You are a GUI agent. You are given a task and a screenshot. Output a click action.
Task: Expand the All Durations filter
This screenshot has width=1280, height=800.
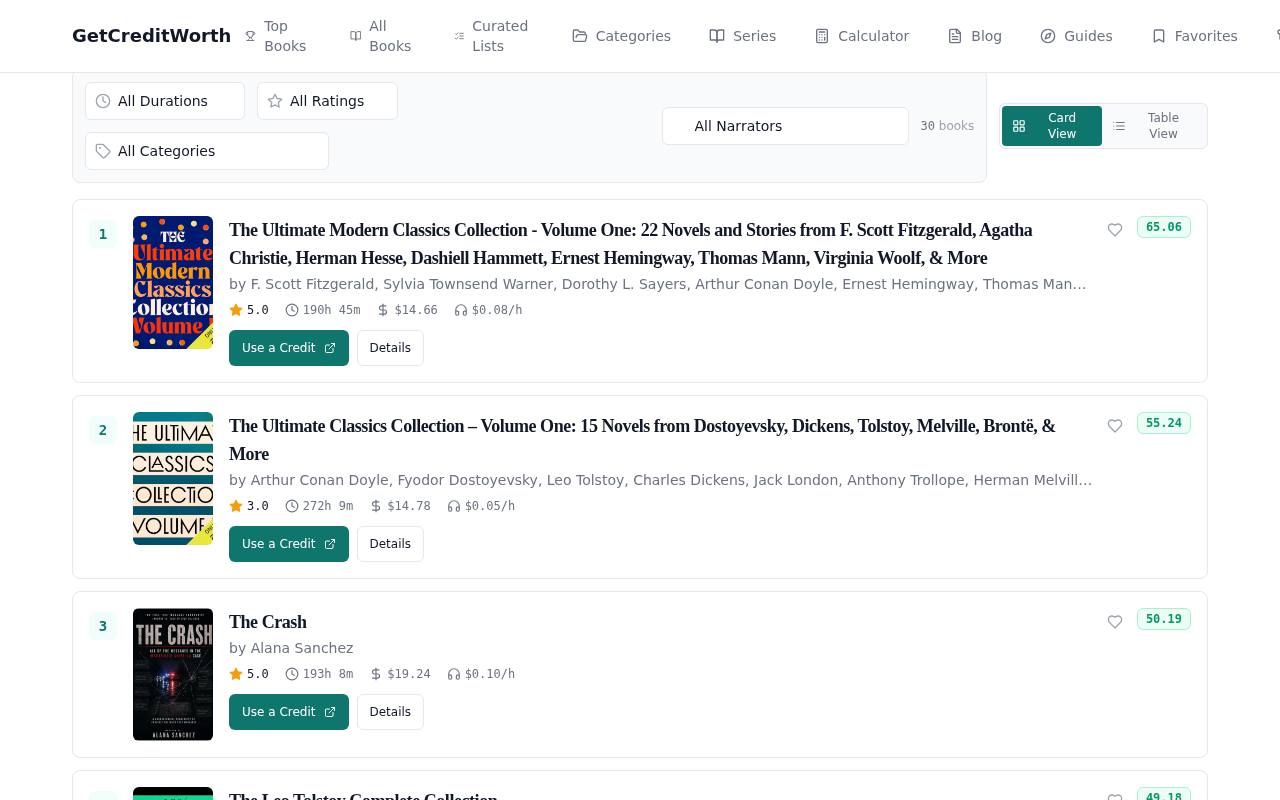pos(165,101)
